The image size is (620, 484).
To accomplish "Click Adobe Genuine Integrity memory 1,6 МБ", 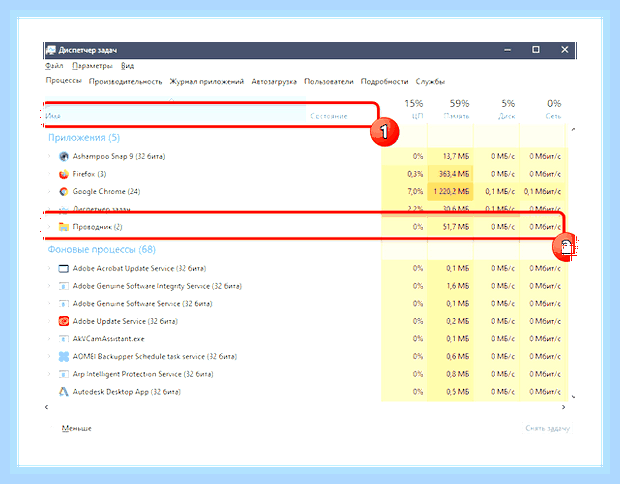I will pyautogui.click(x=457, y=286).
